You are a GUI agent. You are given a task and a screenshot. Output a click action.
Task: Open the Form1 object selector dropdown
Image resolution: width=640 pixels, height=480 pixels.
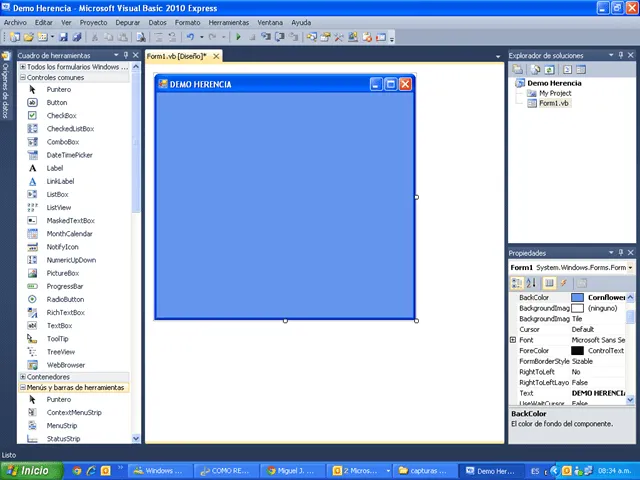tap(630, 267)
